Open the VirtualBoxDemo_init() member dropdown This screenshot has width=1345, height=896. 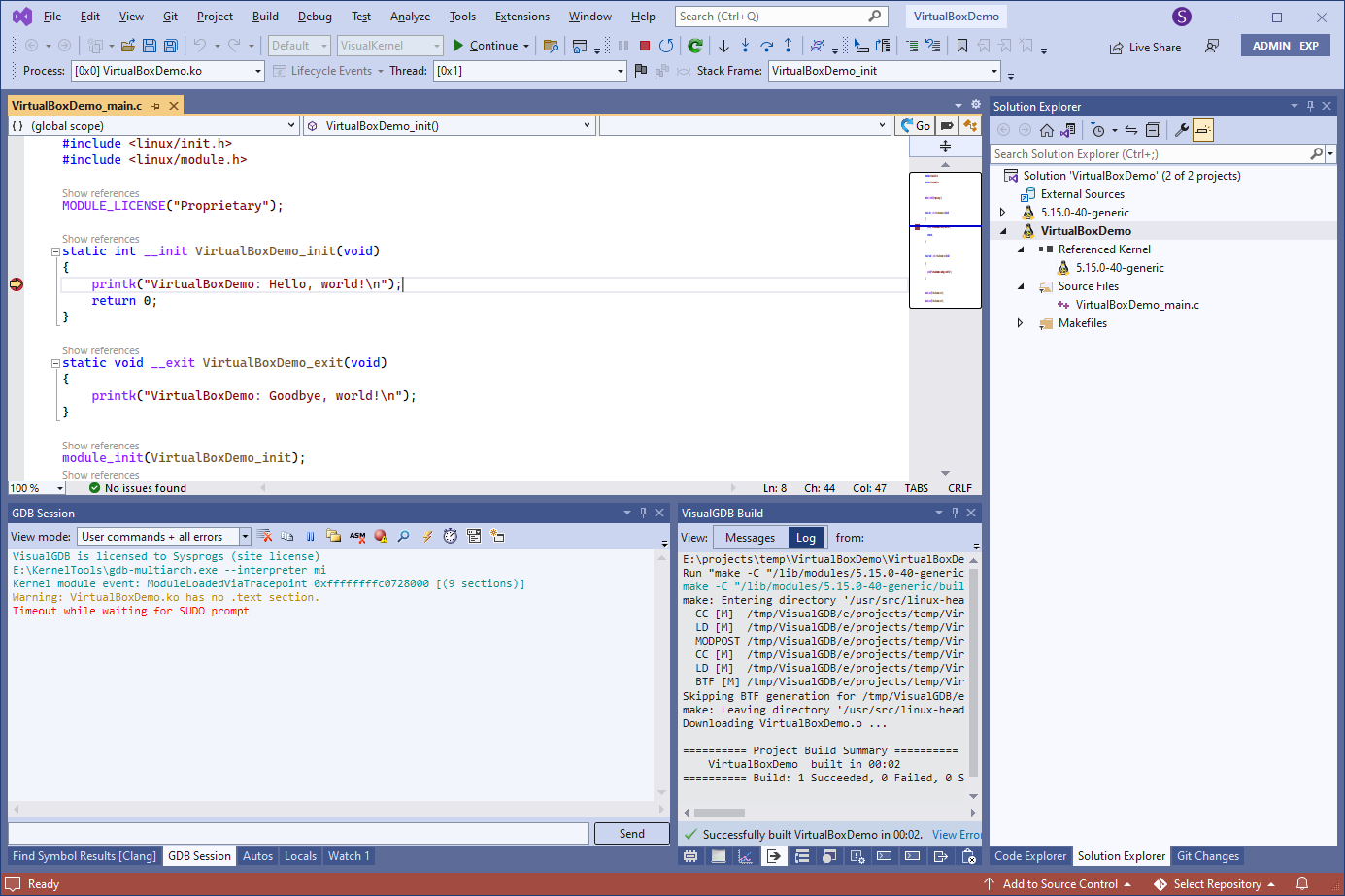tap(449, 125)
